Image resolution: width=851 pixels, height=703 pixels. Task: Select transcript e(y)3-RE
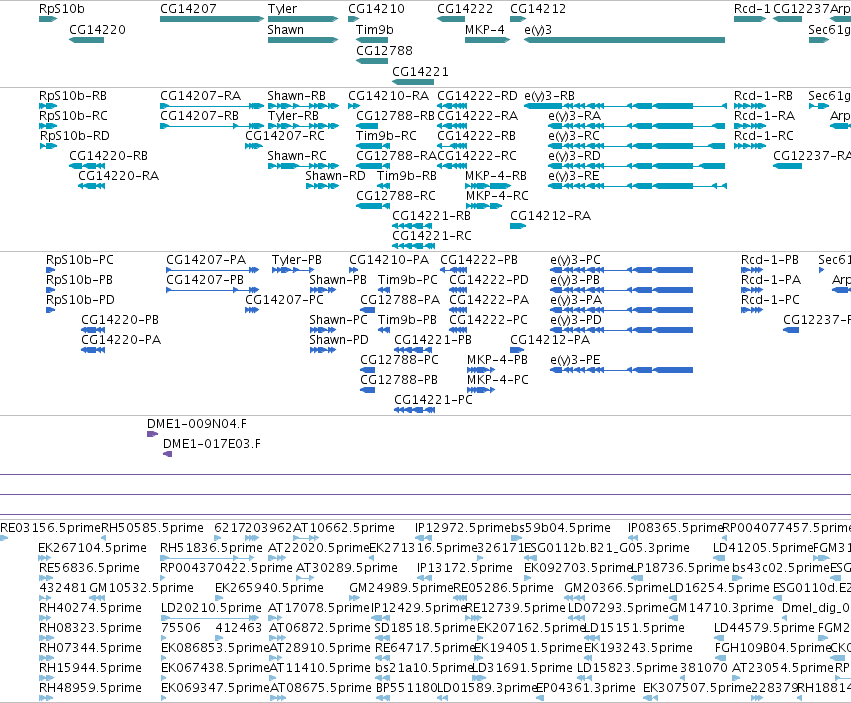[574, 176]
